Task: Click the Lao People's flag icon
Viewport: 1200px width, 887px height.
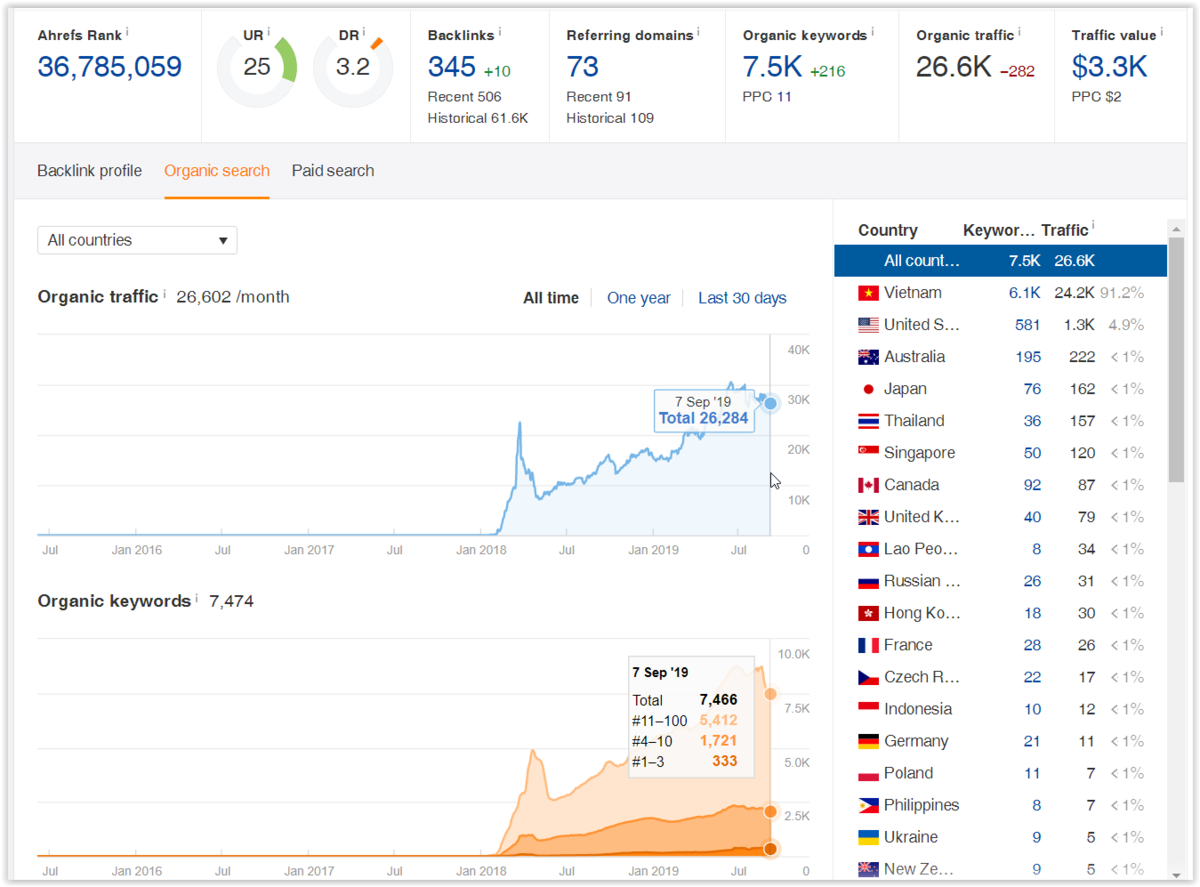Action: pyautogui.click(x=868, y=549)
